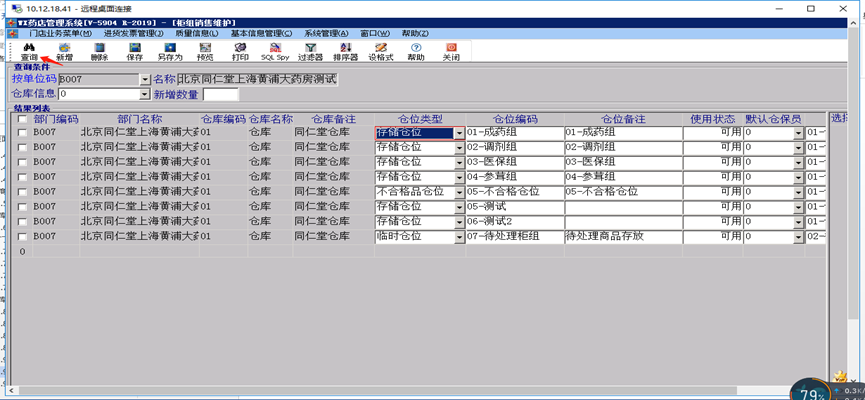865x400 pixels.
Task: Click the 仓位编码 cell 03-医保组
Action: point(515,162)
